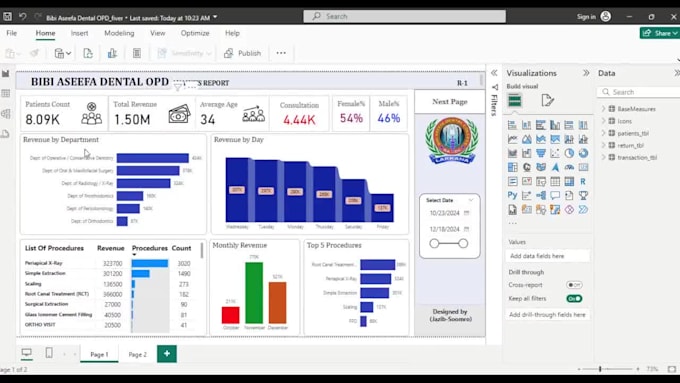Select the Stacked bar chart visual icon
Viewport: 680px width, 383px height.
(x=513, y=125)
